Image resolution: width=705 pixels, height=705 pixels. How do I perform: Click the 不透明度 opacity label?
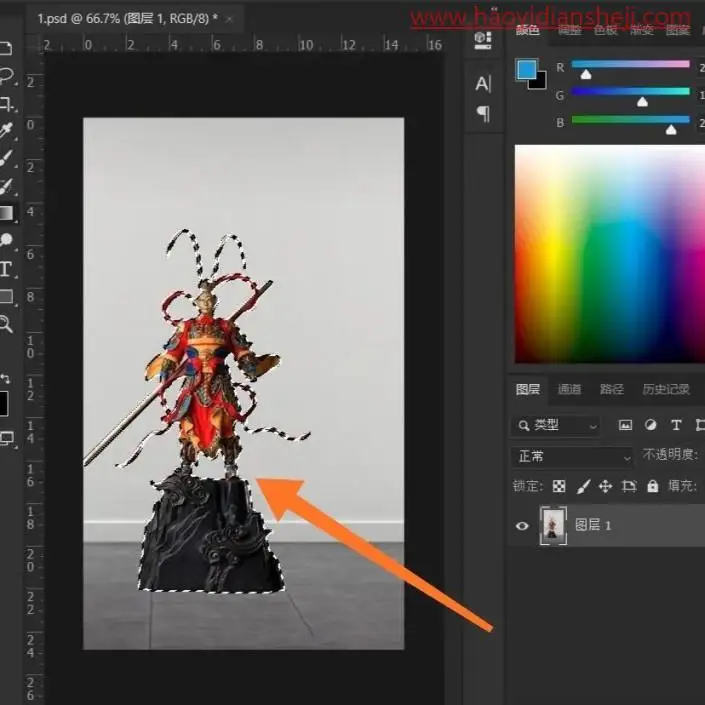click(670, 455)
